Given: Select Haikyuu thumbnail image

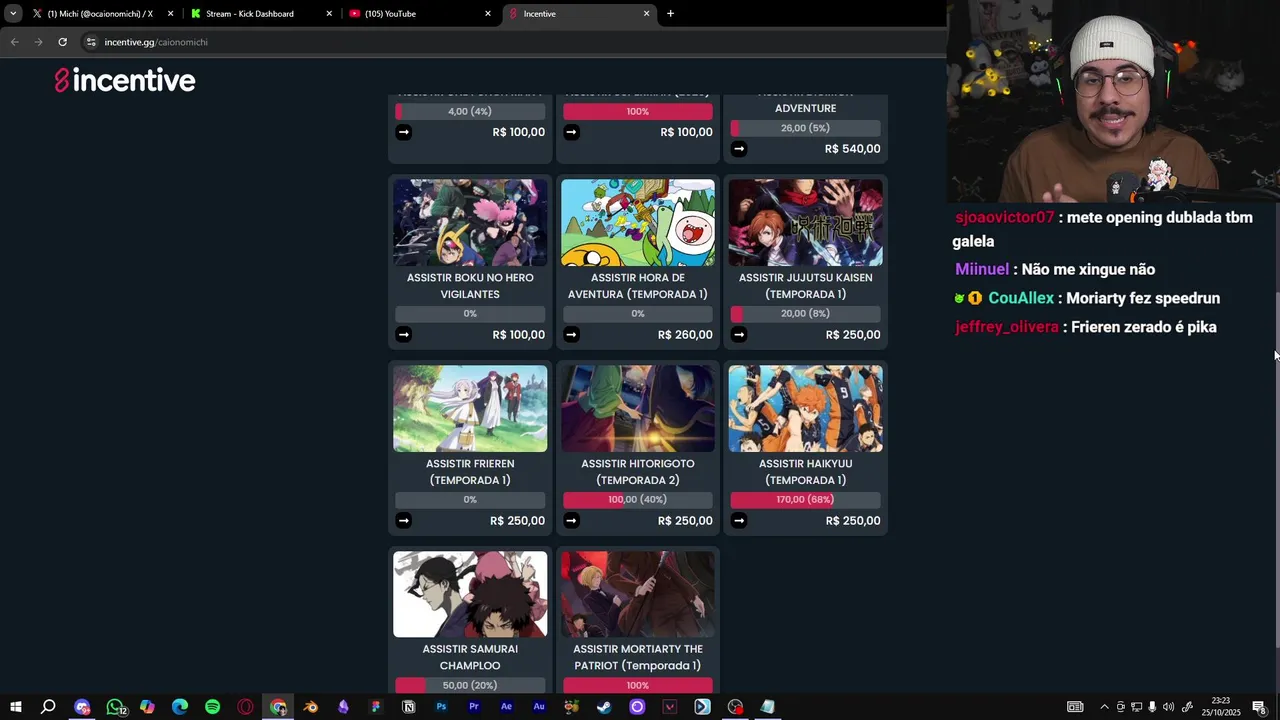Looking at the screenshot, I should click(805, 408).
